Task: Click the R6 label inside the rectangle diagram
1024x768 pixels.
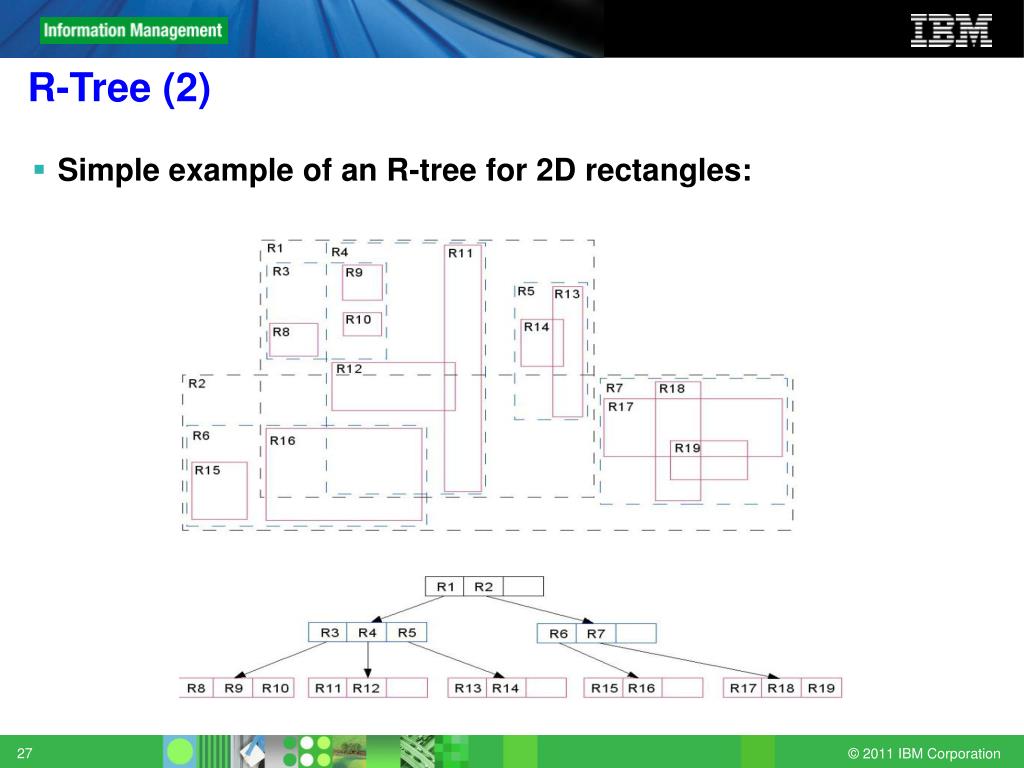Action: [200, 436]
